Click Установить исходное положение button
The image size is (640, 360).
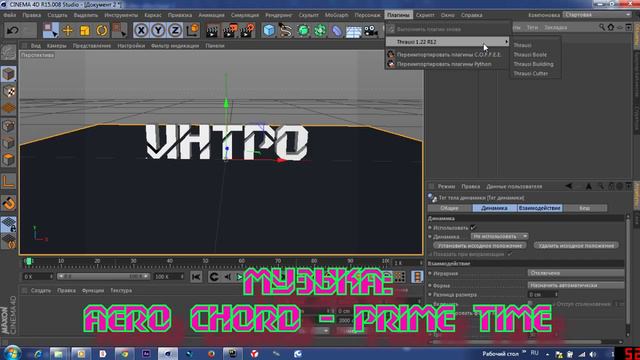click(480, 246)
